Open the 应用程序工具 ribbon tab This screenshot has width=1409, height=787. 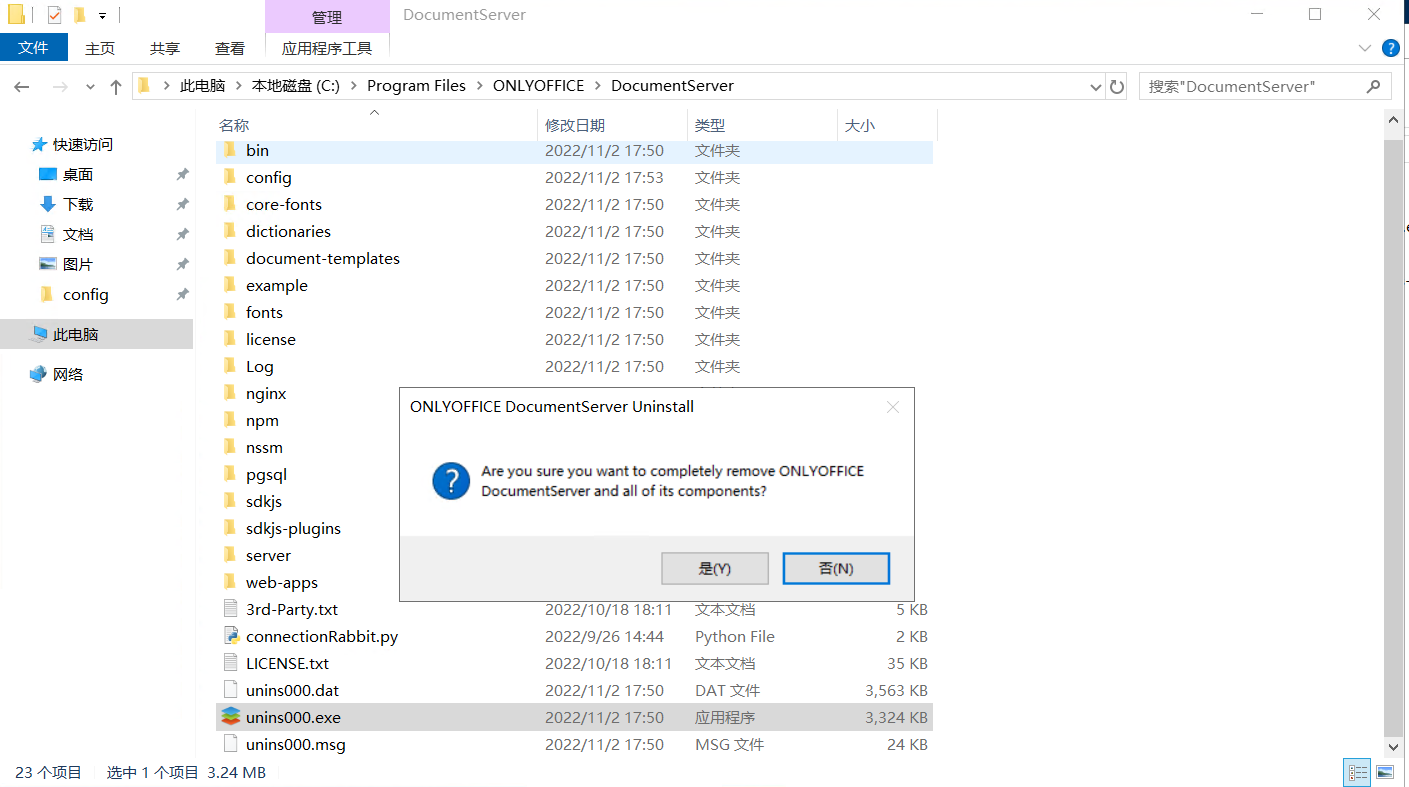[x=327, y=48]
